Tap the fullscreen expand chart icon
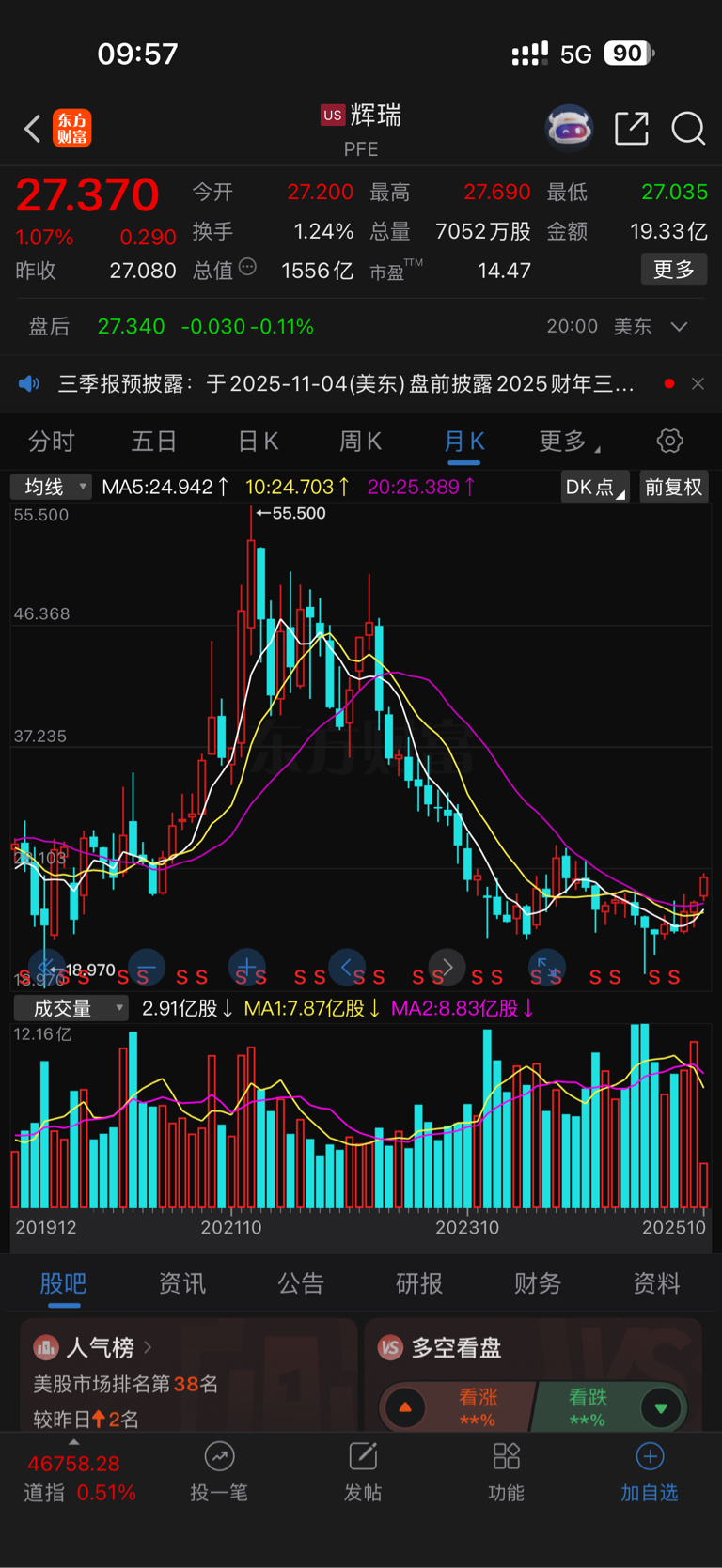This screenshot has width=722, height=1568. 546,967
